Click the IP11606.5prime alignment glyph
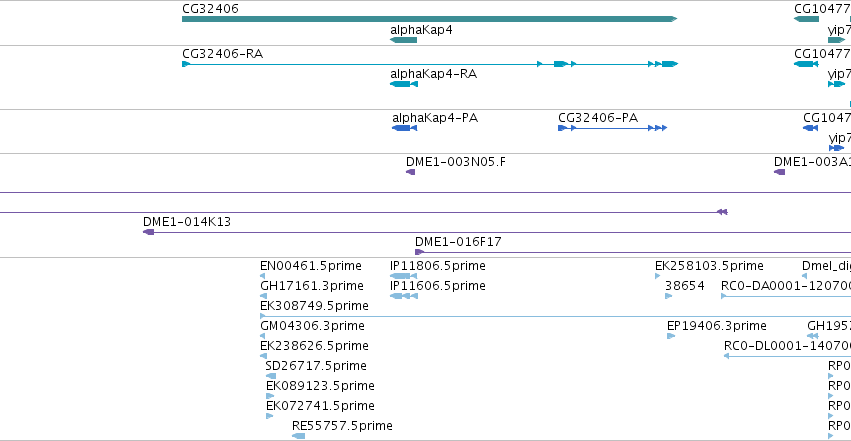 [x=404, y=296]
